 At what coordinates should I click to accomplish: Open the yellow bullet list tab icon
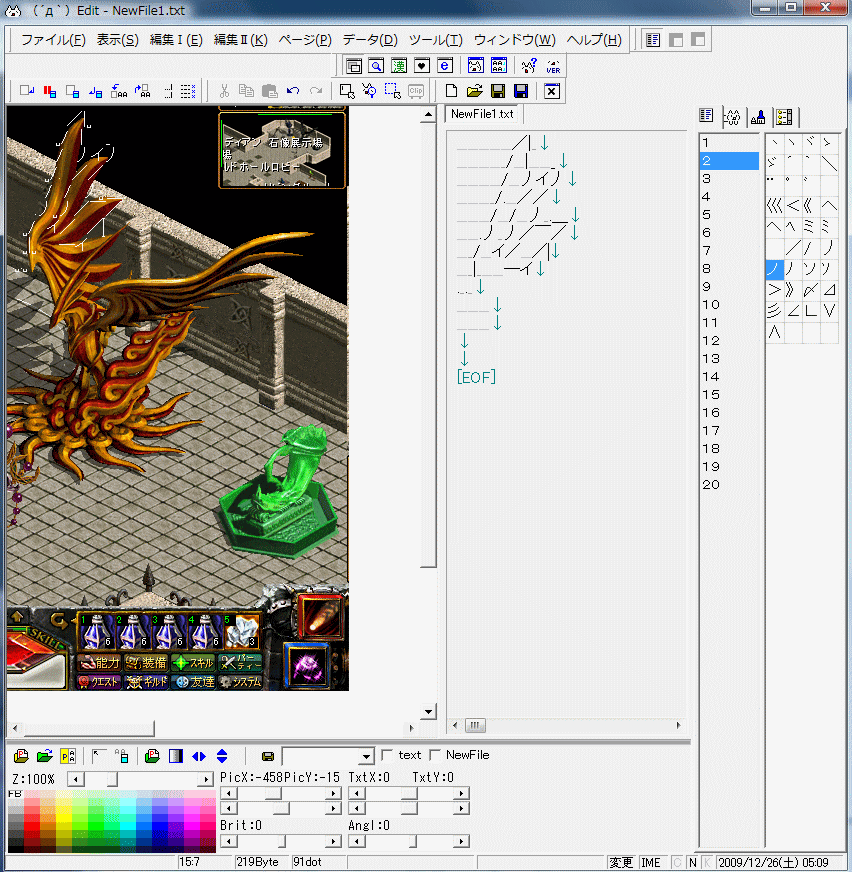pyautogui.click(x=784, y=117)
